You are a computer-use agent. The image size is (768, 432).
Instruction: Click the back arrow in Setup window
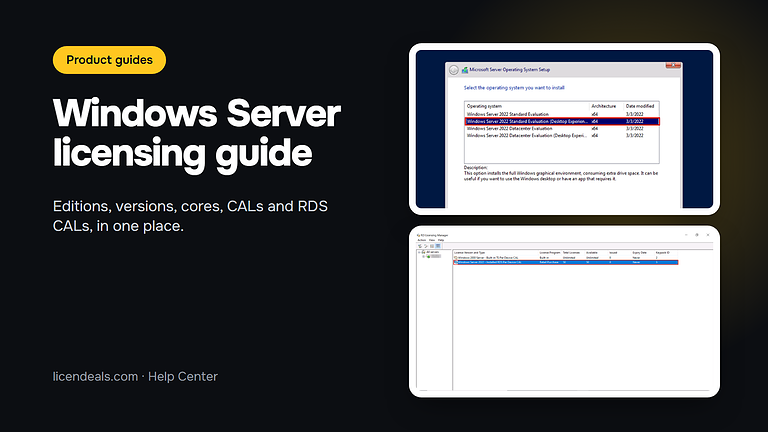click(454, 70)
